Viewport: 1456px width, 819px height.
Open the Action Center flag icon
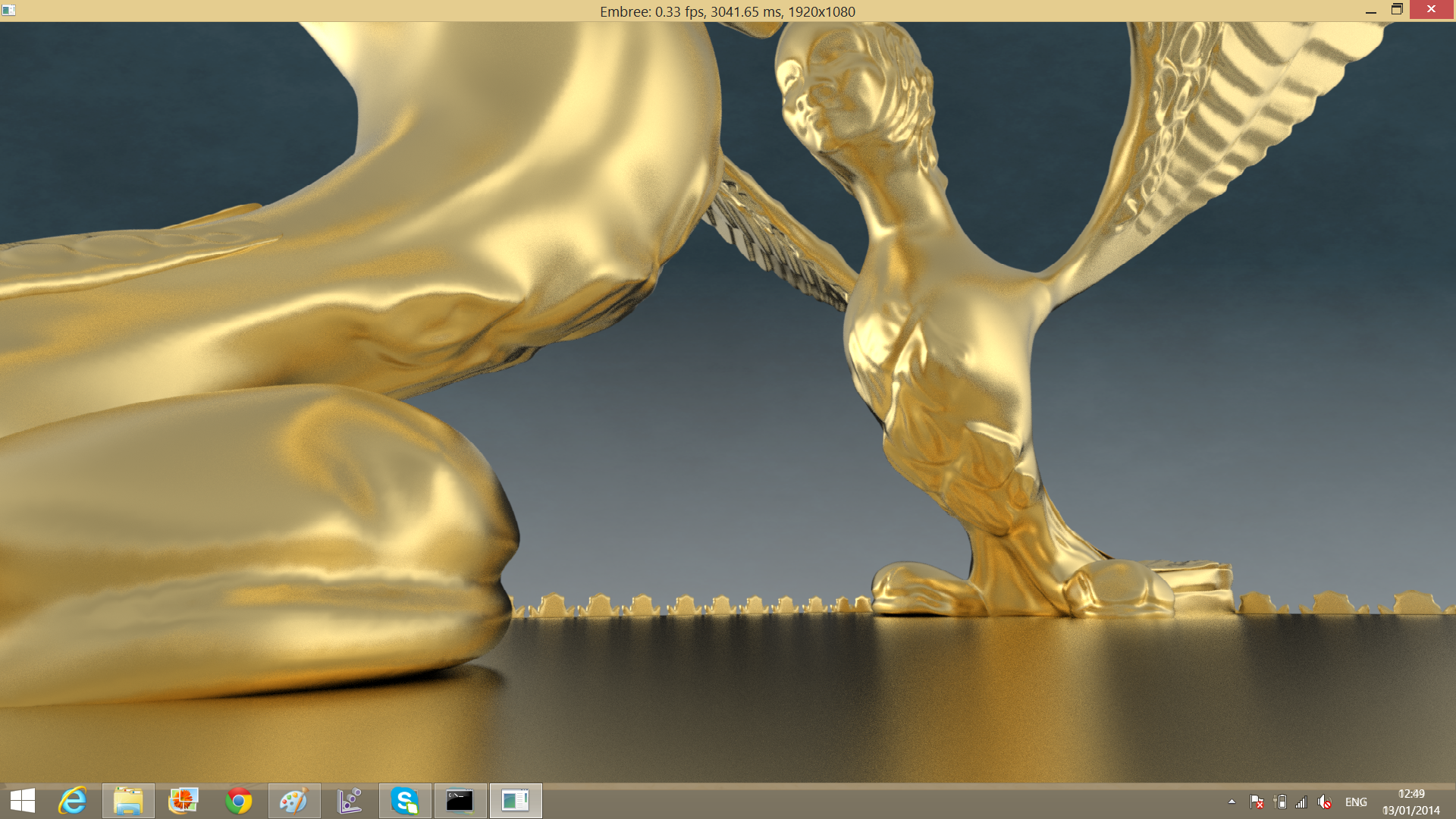(x=1256, y=802)
